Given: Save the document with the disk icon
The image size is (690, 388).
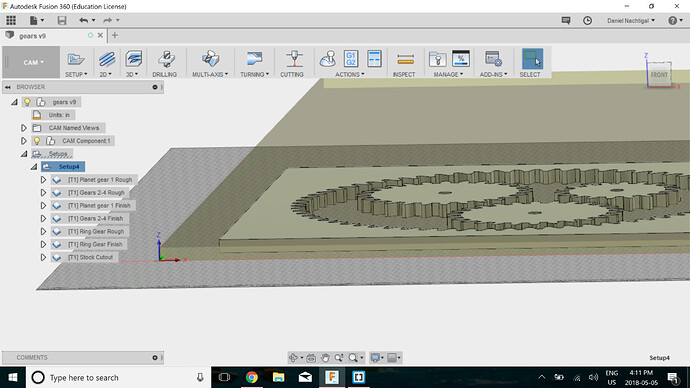Looking at the screenshot, I should click(x=62, y=20).
